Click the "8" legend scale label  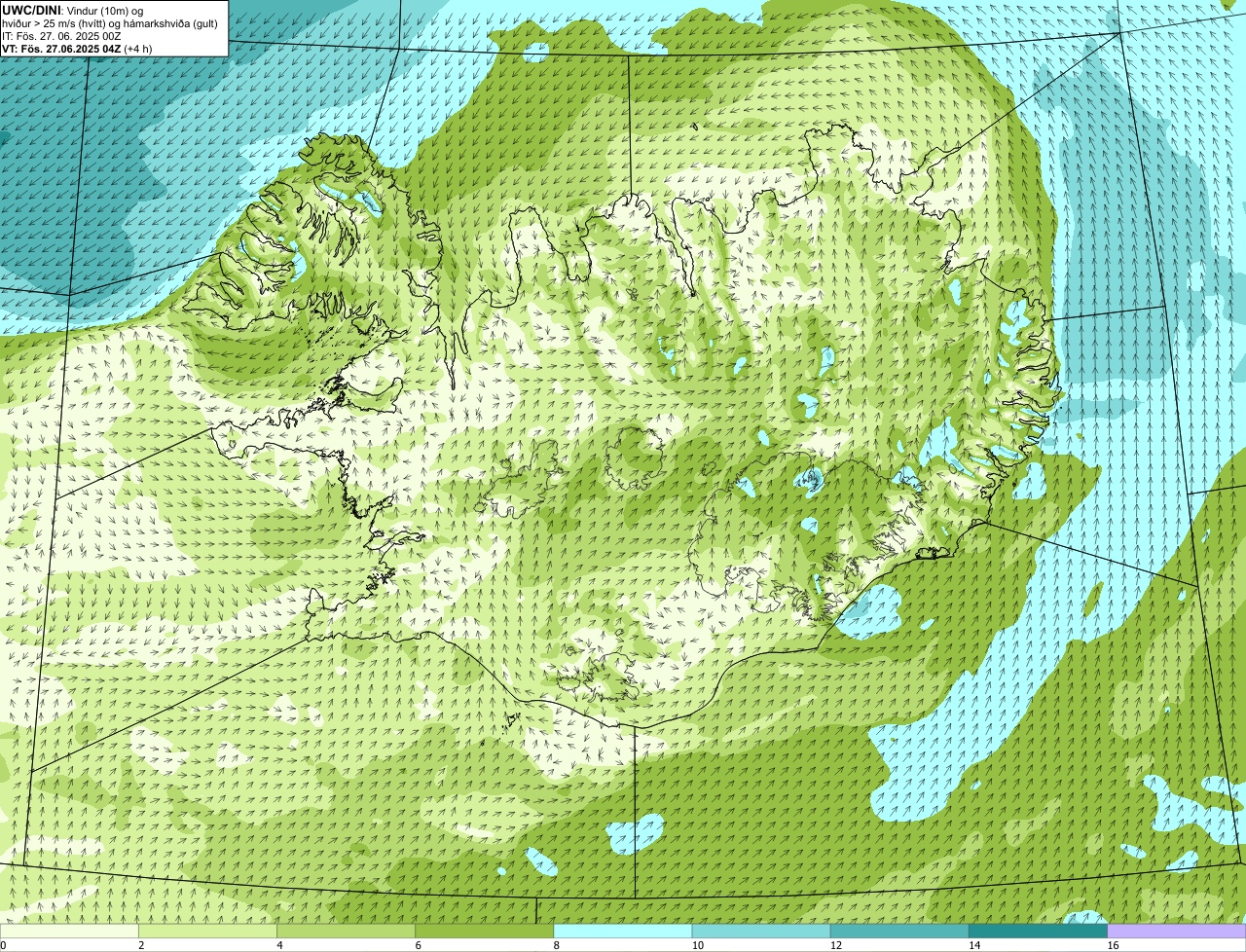coord(557,945)
